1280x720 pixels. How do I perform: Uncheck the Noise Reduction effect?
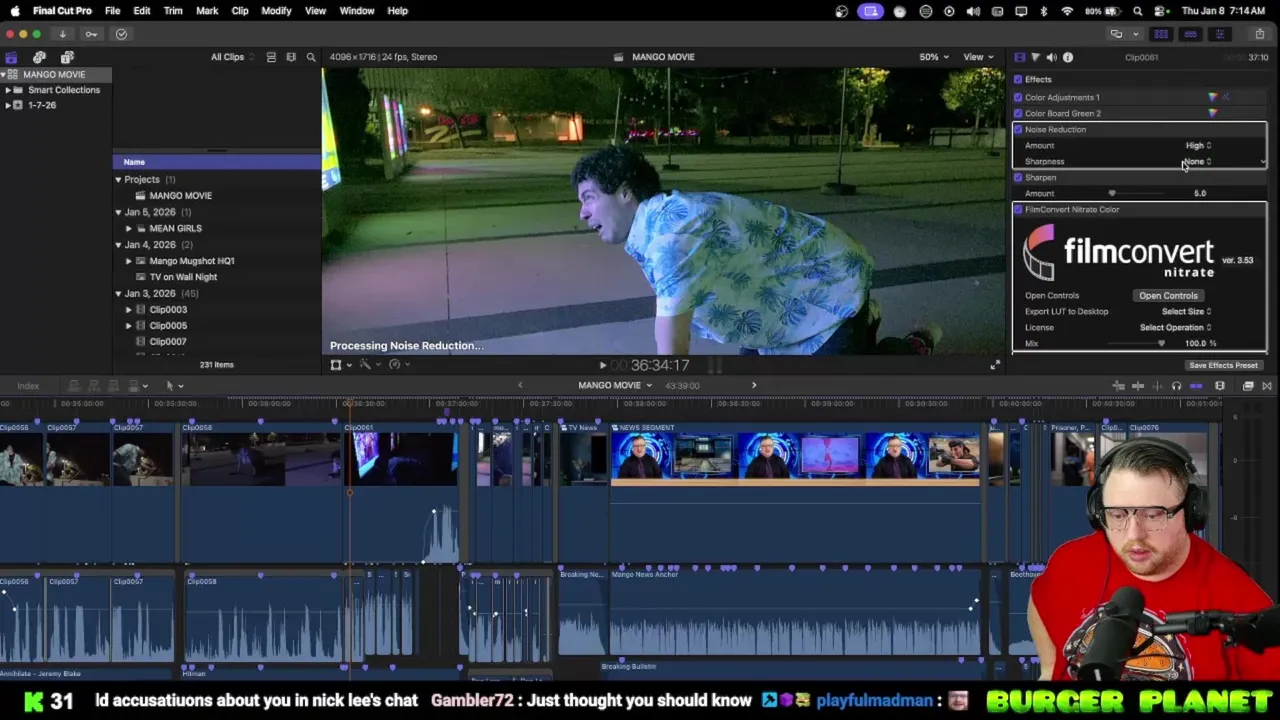(x=1018, y=129)
